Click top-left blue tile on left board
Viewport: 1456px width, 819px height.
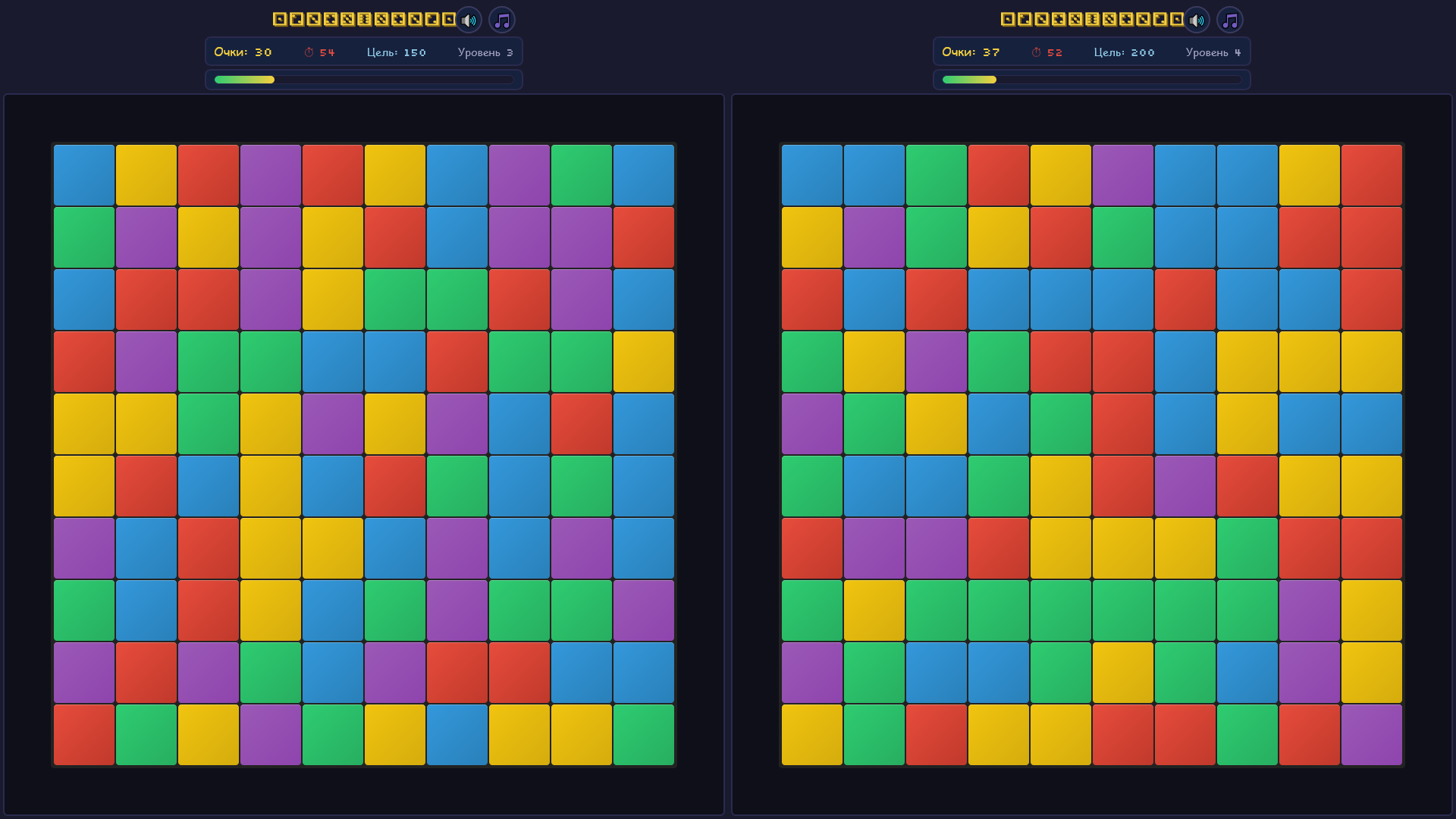84,175
